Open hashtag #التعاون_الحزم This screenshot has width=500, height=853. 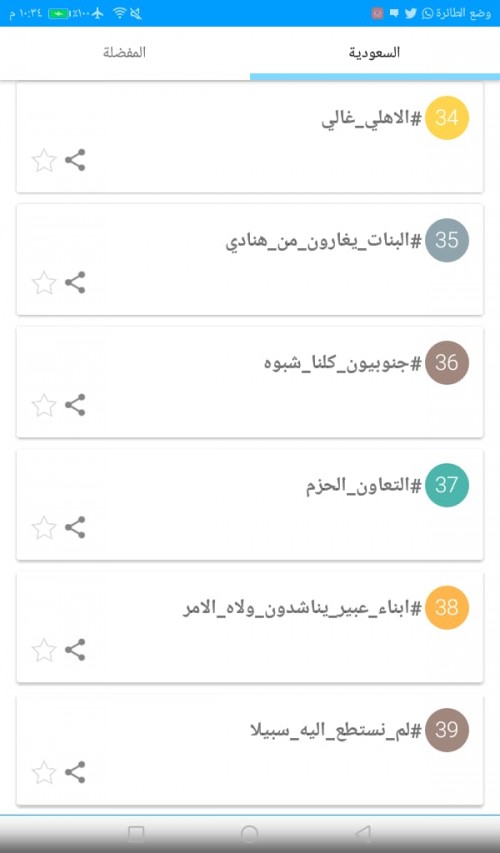364,485
